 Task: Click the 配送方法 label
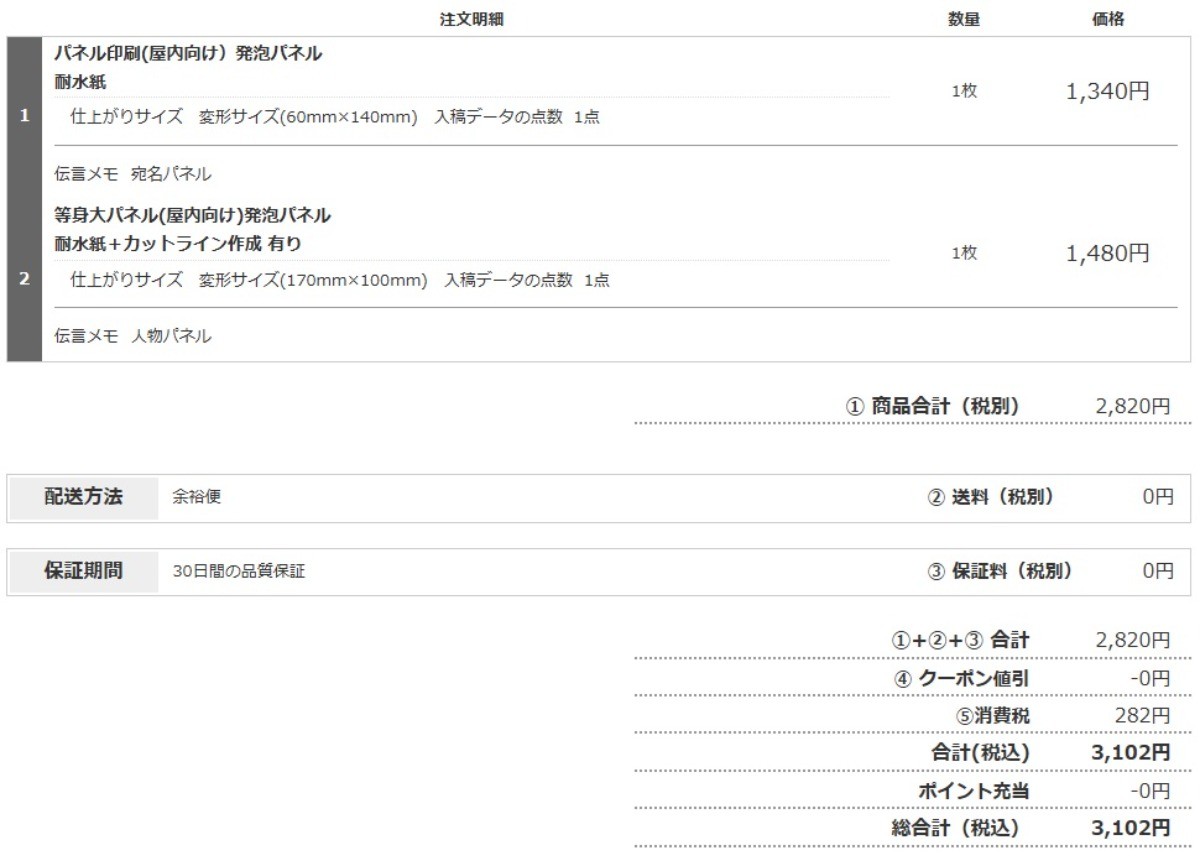point(83,497)
